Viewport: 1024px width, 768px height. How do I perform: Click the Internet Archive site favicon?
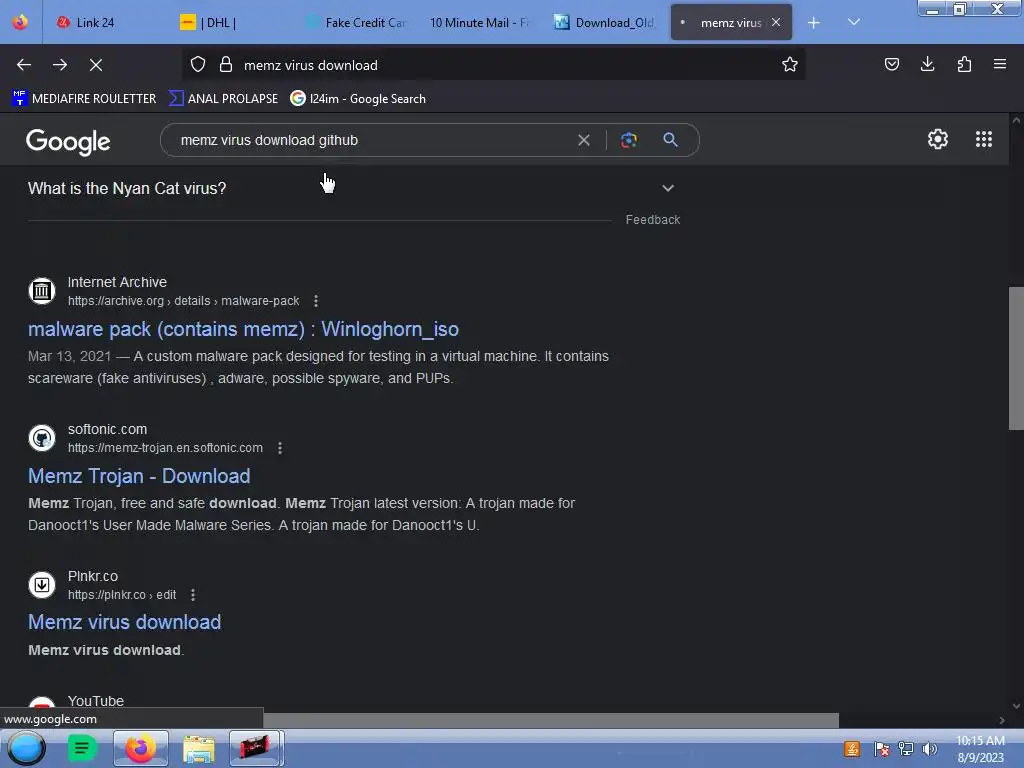click(x=42, y=291)
